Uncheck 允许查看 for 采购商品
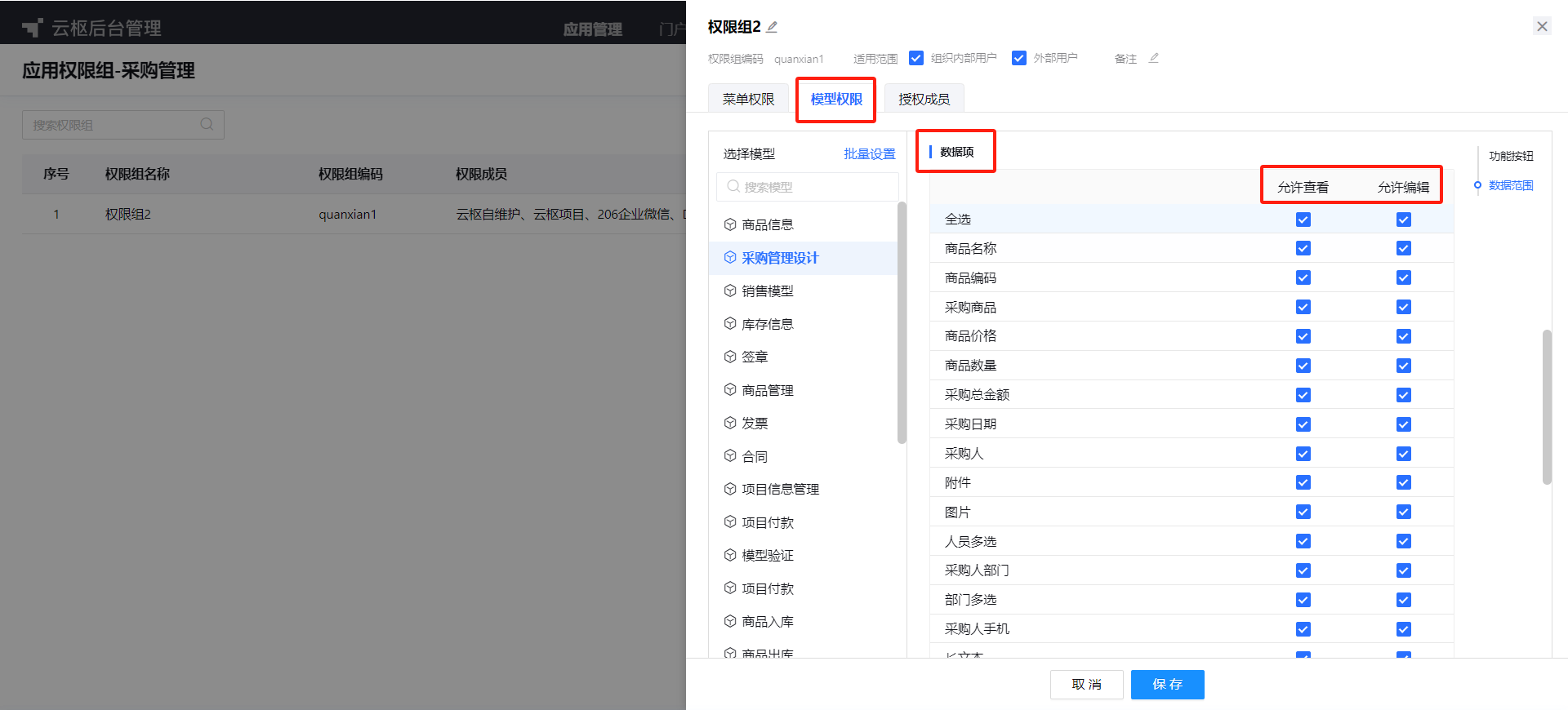This screenshot has height=710, width=1568. tap(1303, 307)
